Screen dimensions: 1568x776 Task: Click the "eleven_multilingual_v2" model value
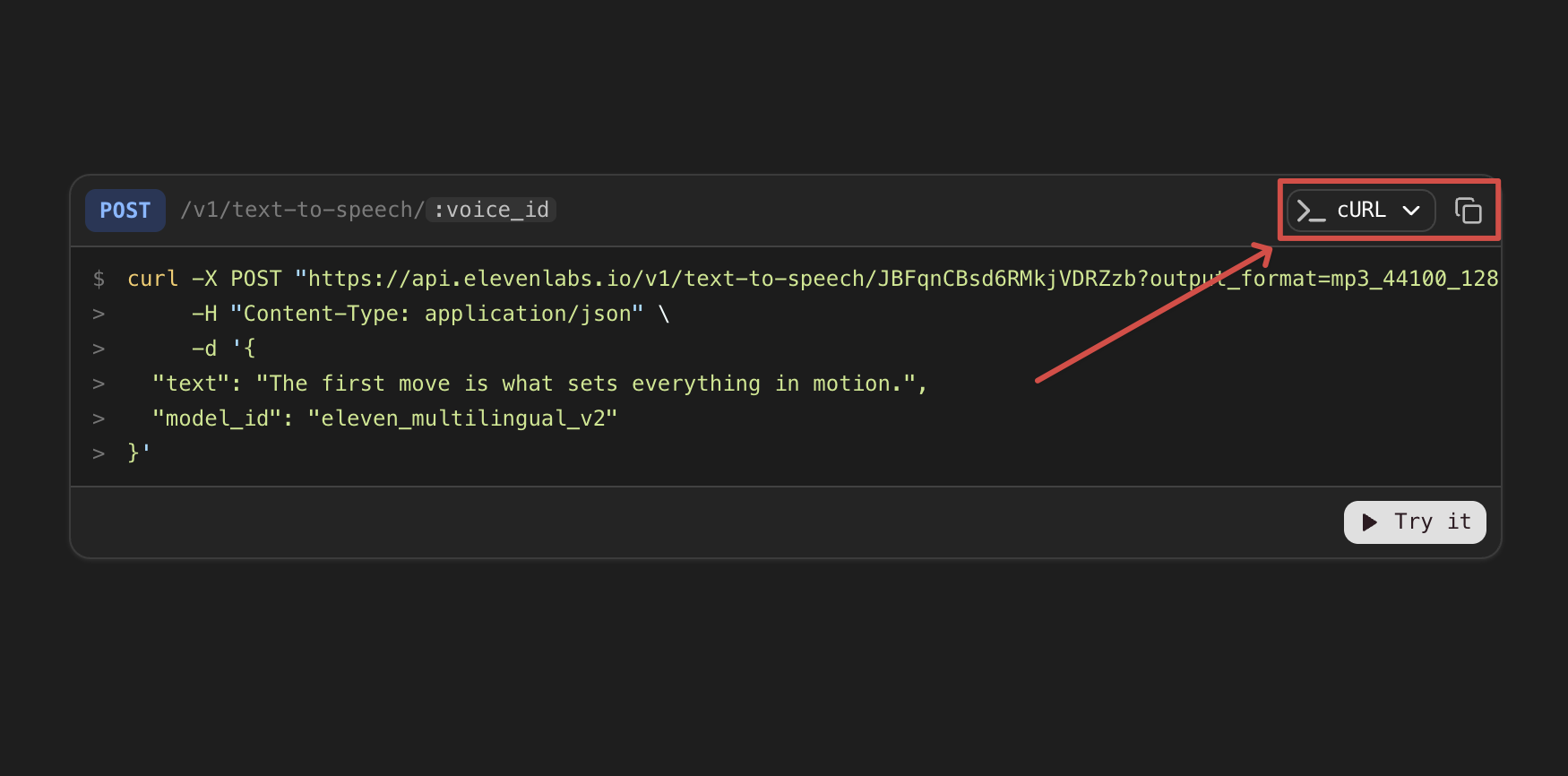pos(462,418)
